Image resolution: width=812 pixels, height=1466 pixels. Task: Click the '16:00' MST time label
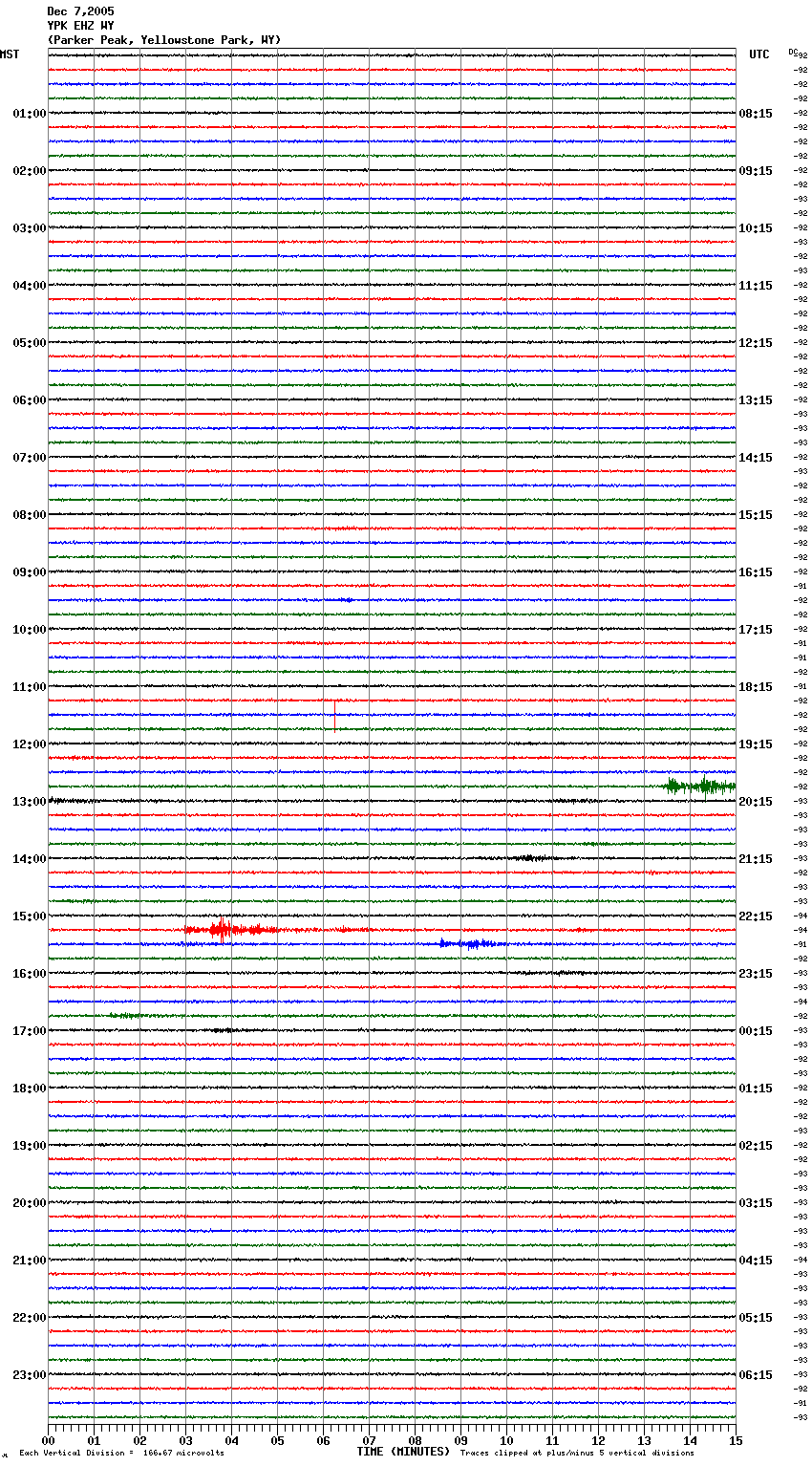coord(29,974)
